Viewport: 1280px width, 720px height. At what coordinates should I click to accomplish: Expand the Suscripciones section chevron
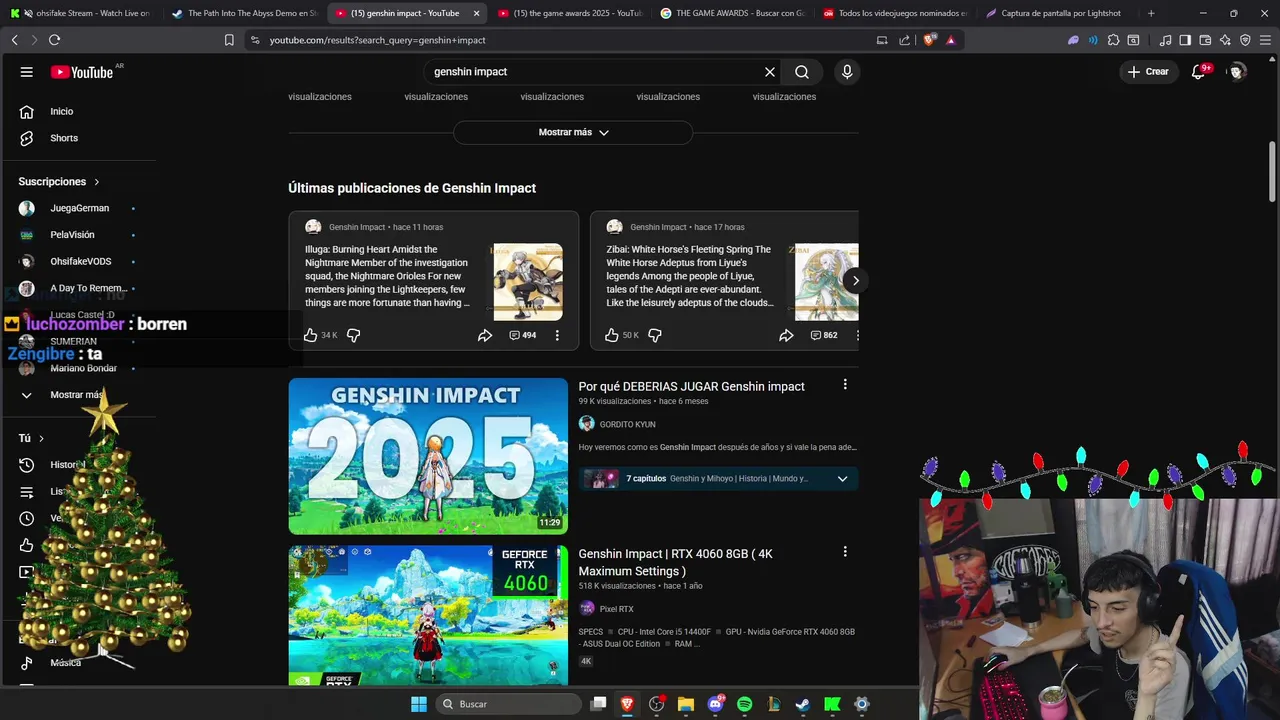(97, 182)
